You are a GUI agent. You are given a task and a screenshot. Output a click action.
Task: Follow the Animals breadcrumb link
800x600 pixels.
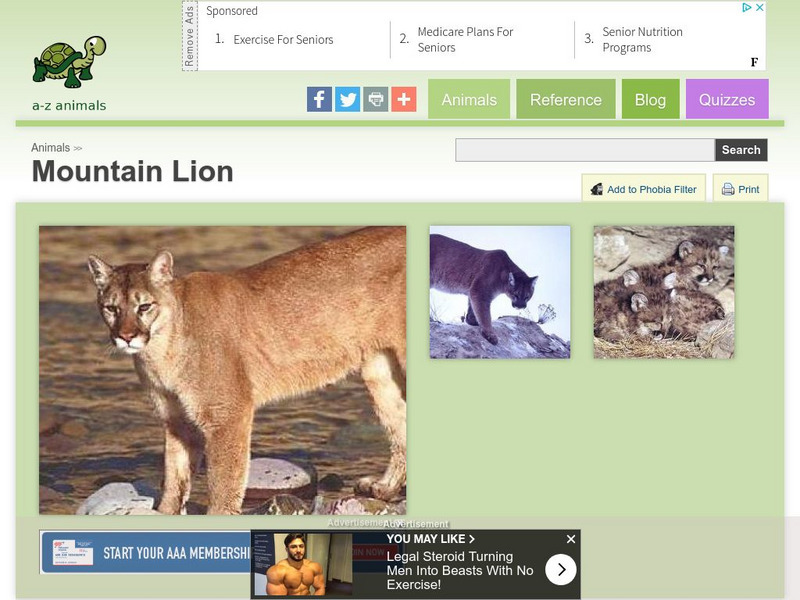(x=51, y=148)
